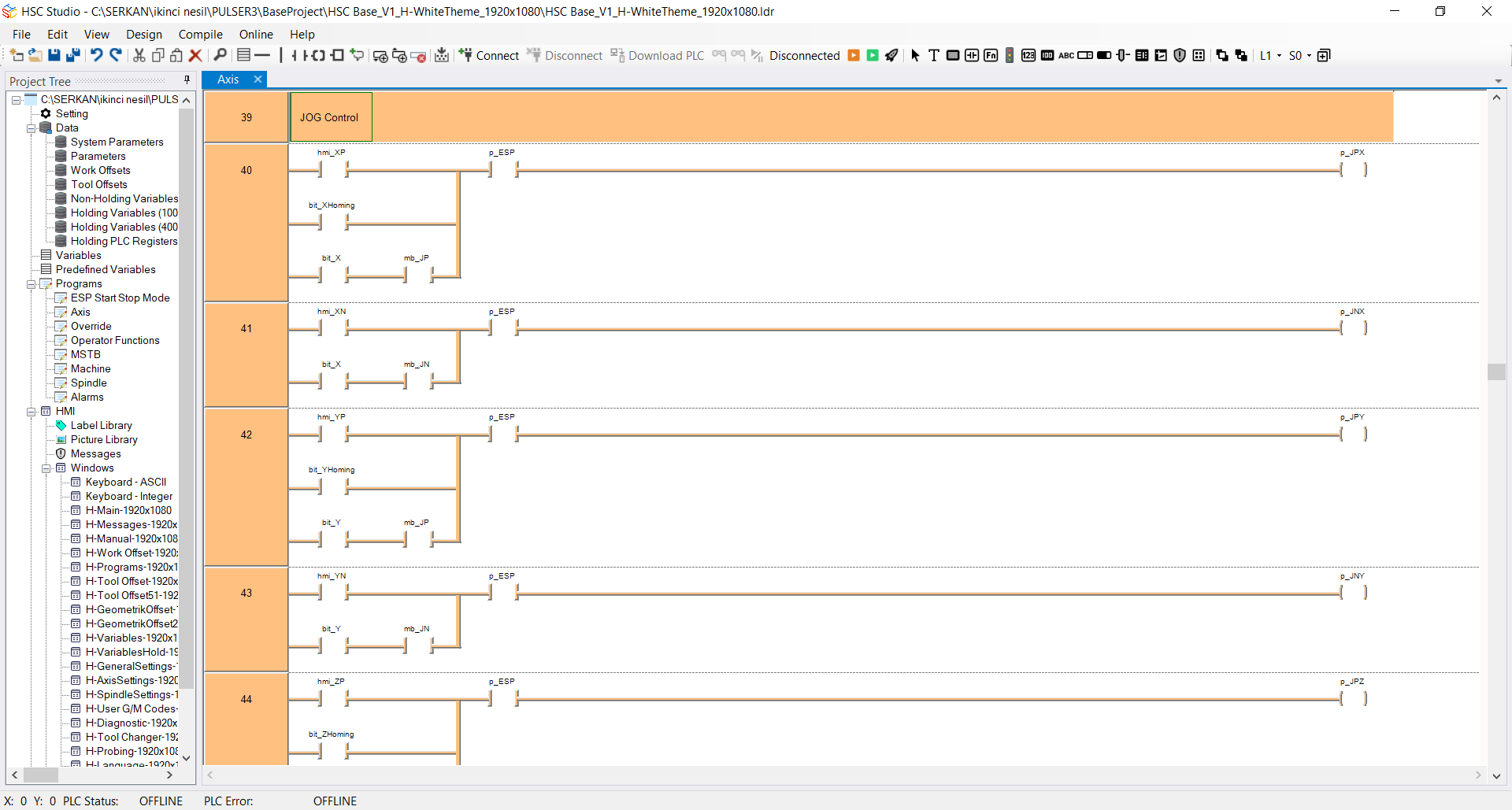Screen dimensions: 1512x810
Task: Undo the last edit
Action: [96, 55]
